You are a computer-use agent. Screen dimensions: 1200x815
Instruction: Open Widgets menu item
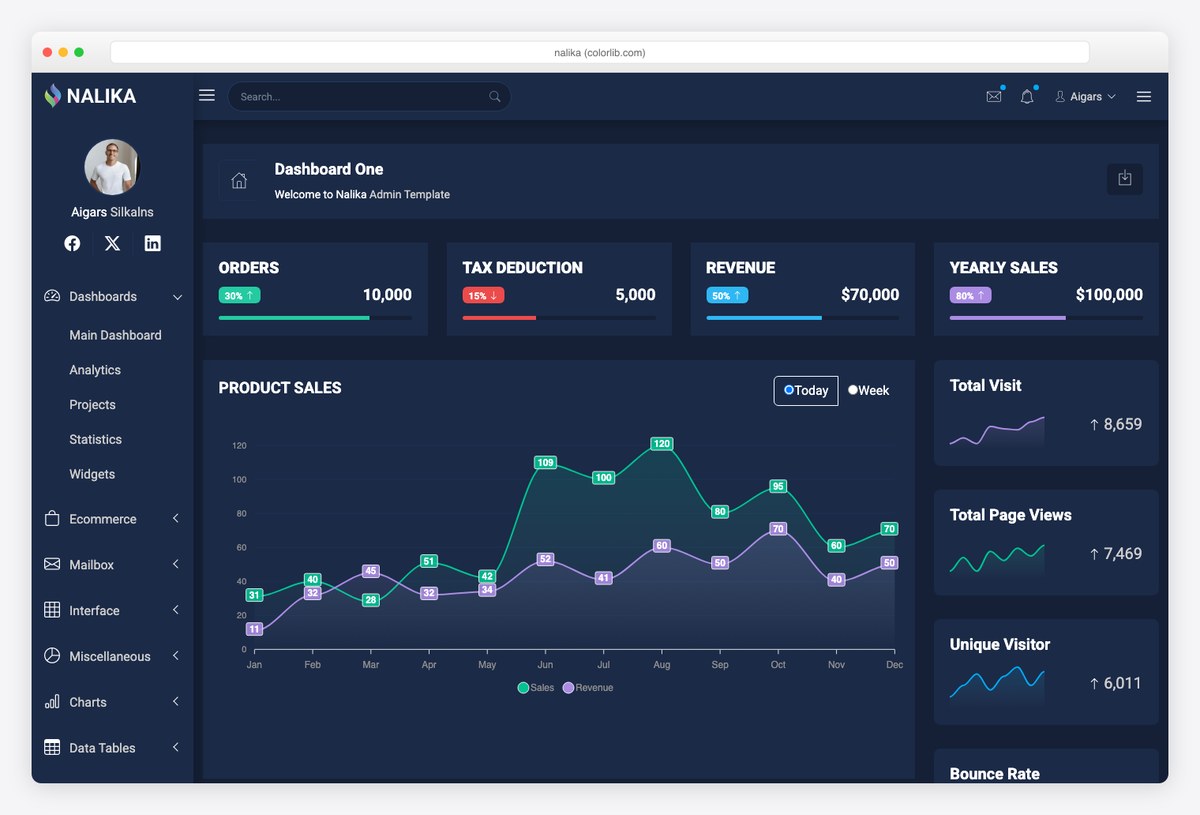pos(92,474)
